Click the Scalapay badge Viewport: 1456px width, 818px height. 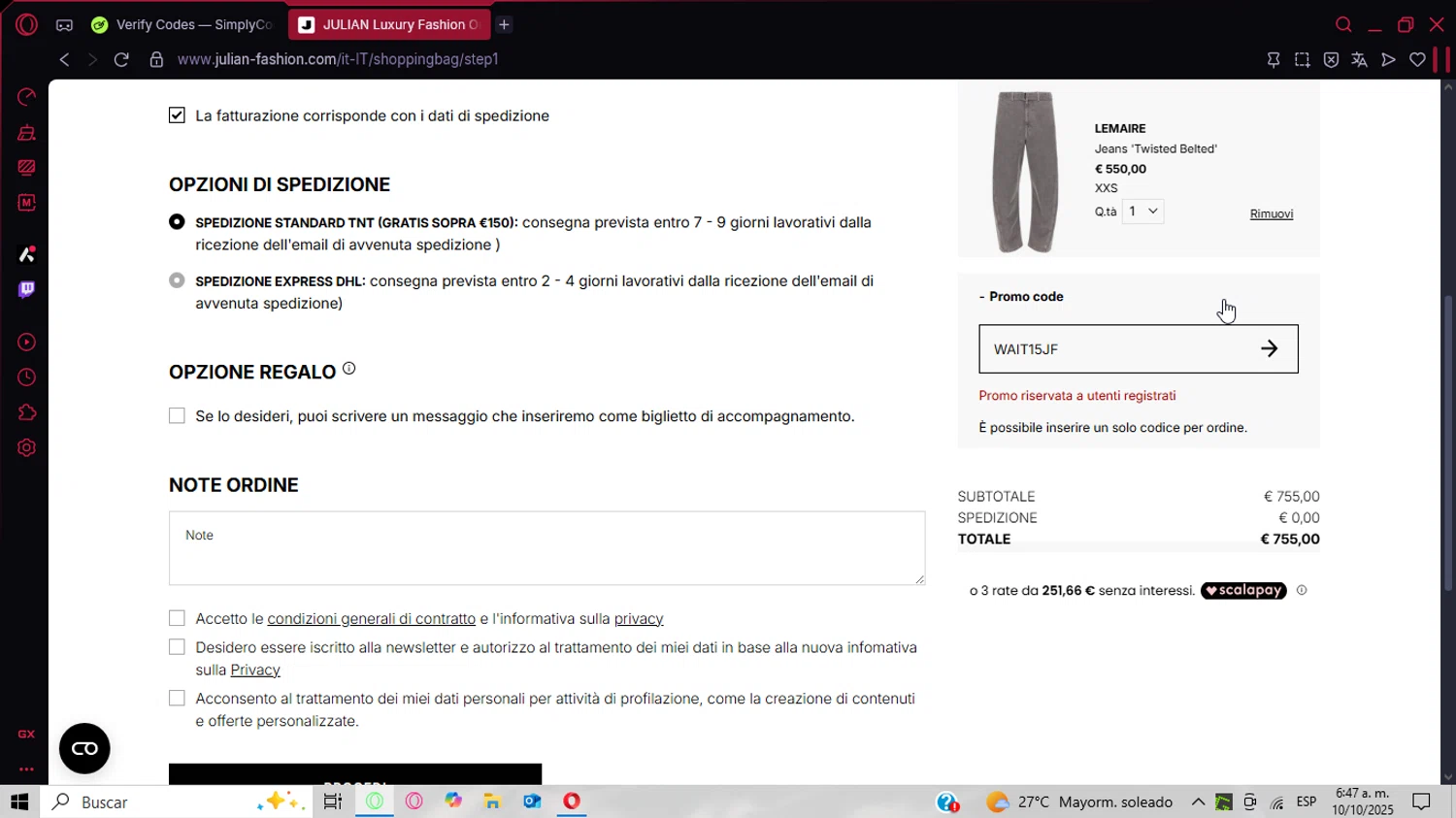pos(1243,590)
